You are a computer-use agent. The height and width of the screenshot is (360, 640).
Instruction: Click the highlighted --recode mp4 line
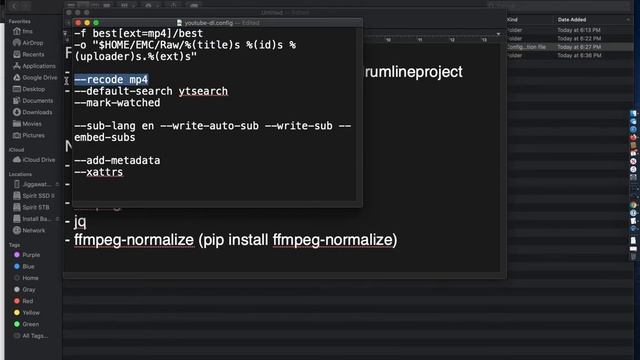(x=111, y=80)
